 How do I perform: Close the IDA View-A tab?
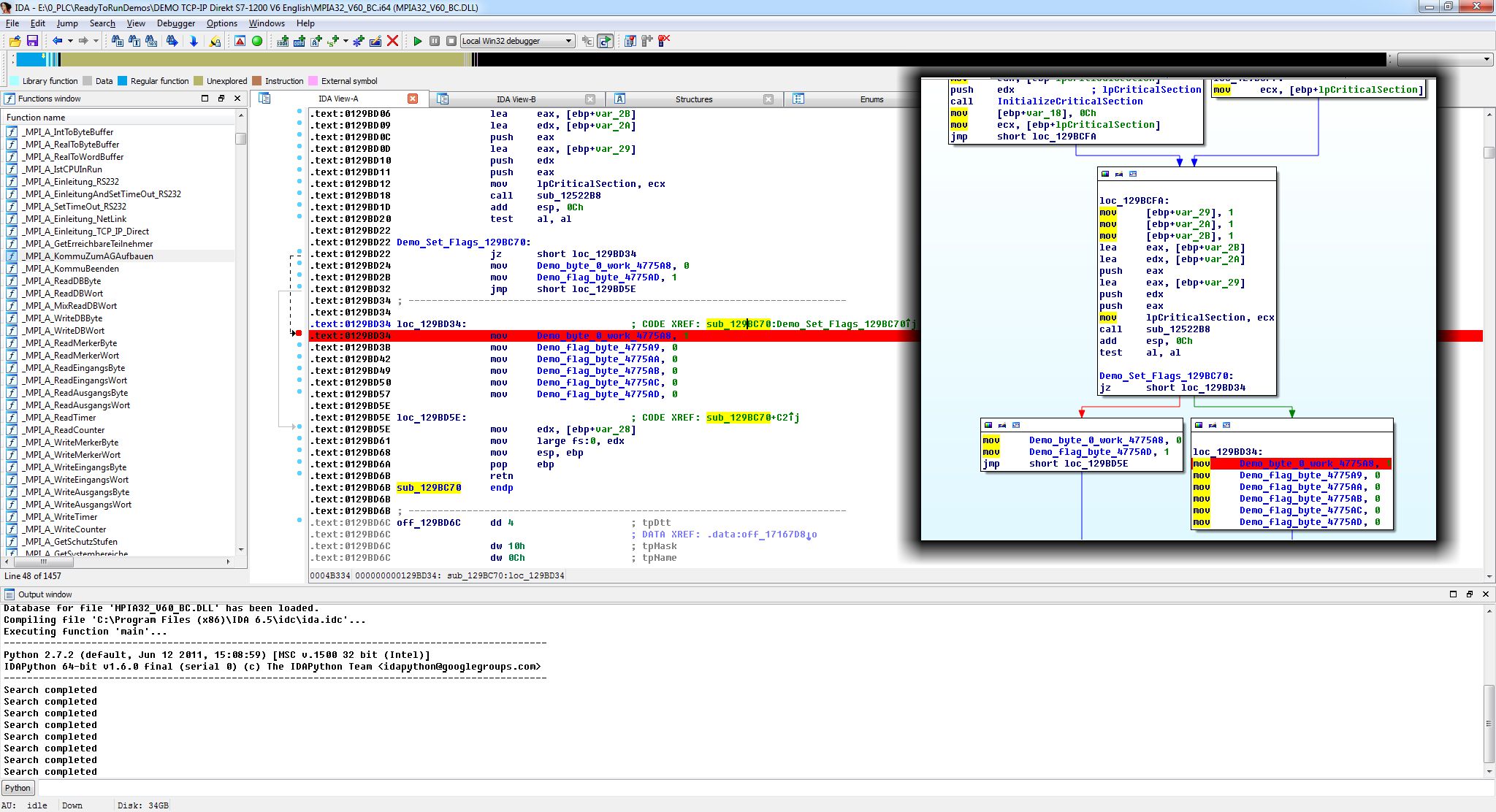pyautogui.click(x=413, y=99)
